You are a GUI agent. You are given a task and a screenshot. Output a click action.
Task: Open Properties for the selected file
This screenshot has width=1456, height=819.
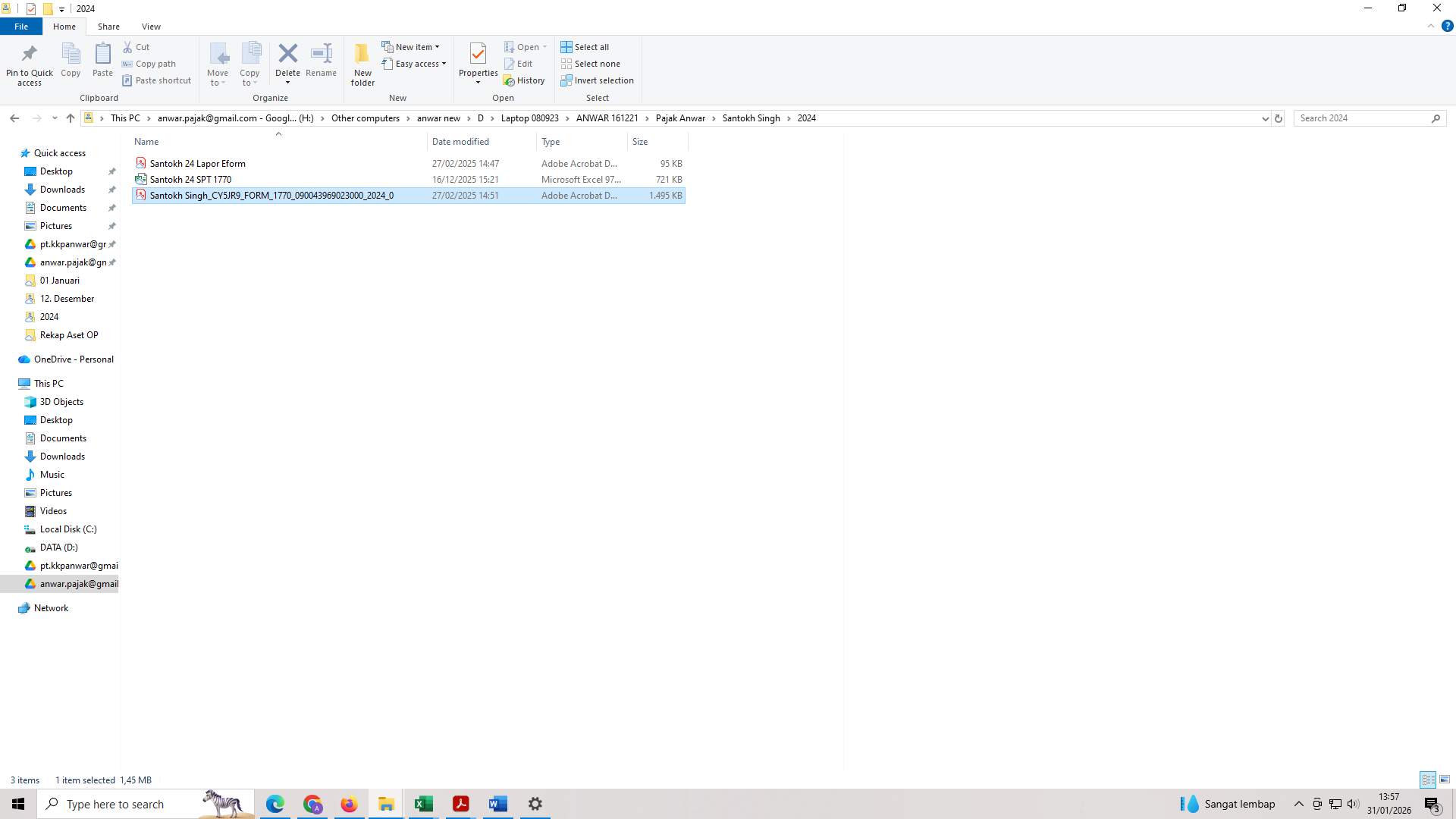coord(478,61)
